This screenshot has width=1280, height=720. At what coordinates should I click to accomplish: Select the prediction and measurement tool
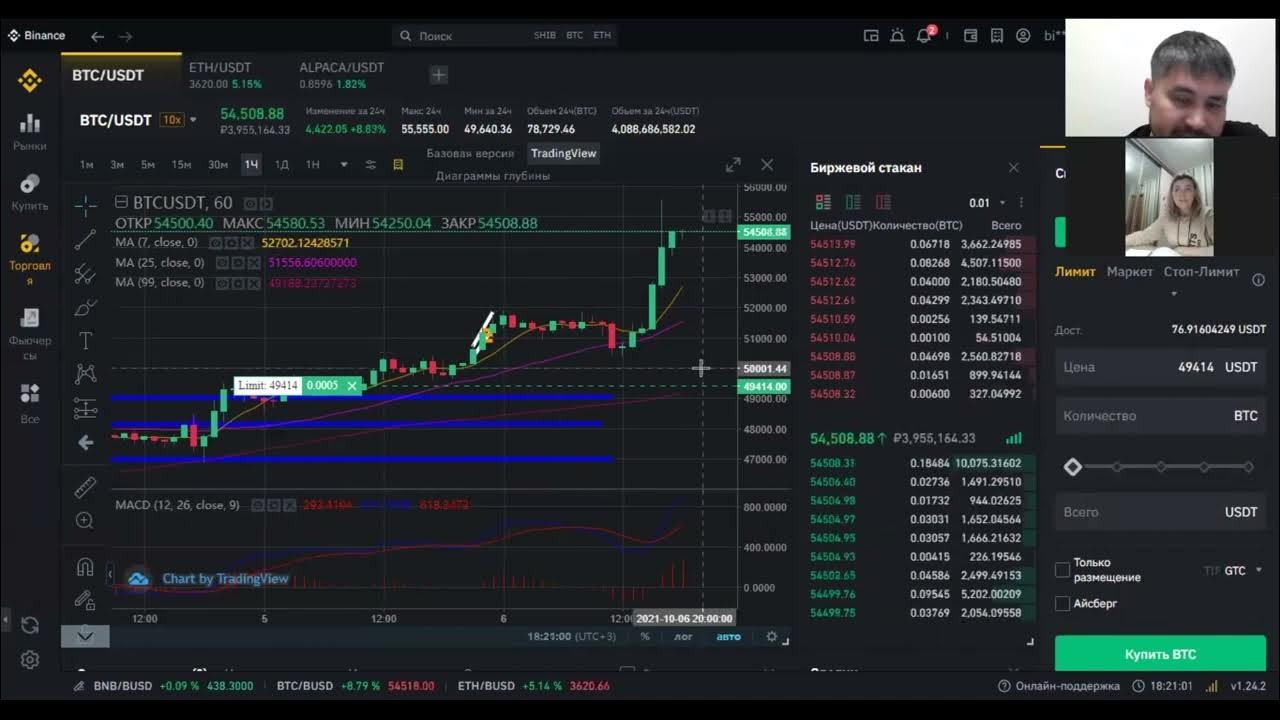86,408
